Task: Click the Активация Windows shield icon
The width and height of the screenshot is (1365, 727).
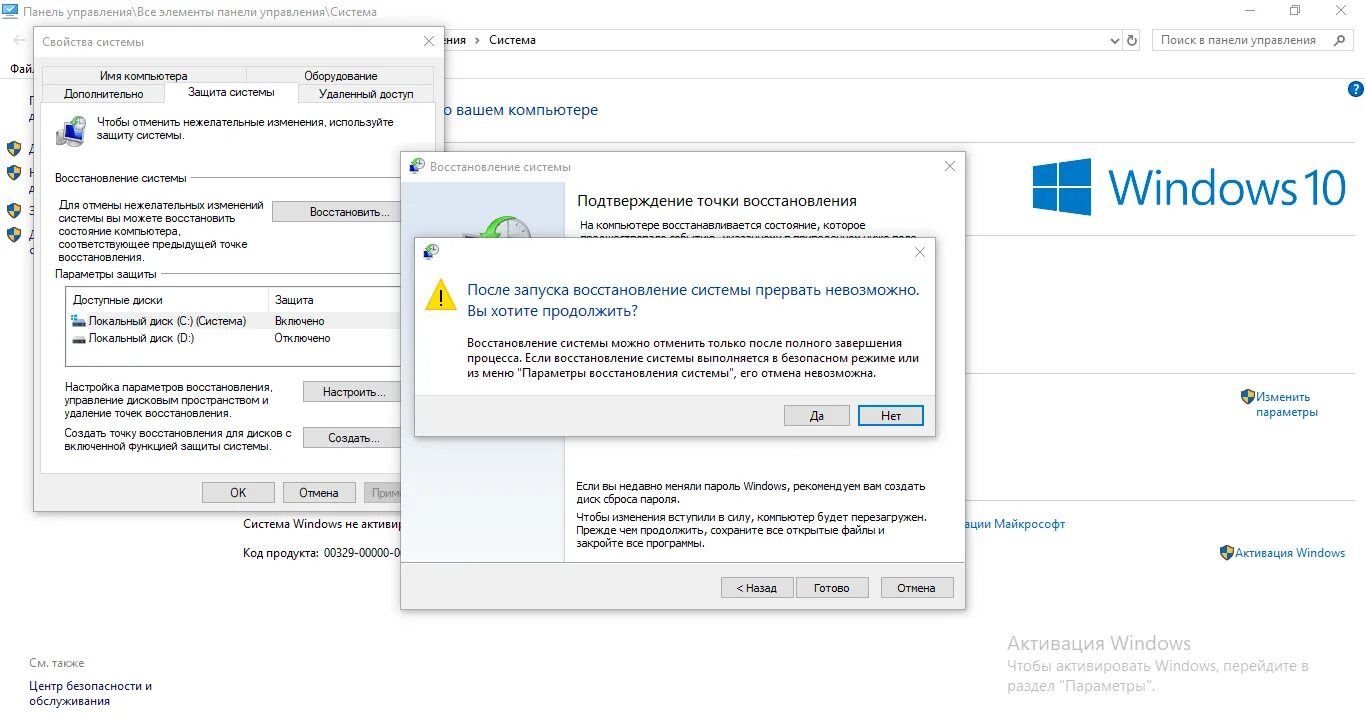Action: coord(1227,553)
